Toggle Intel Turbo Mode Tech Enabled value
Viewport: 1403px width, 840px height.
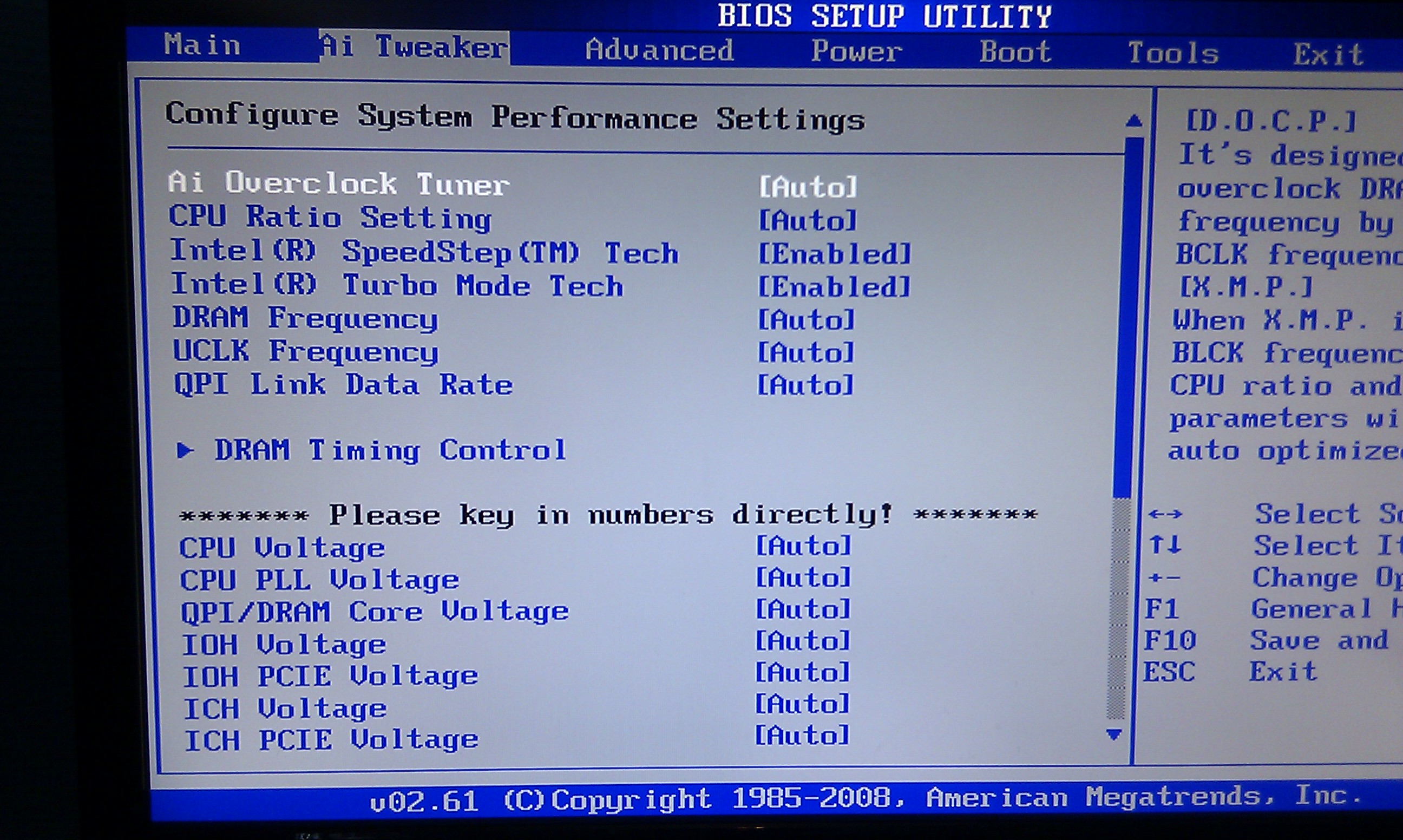pos(834,287)
